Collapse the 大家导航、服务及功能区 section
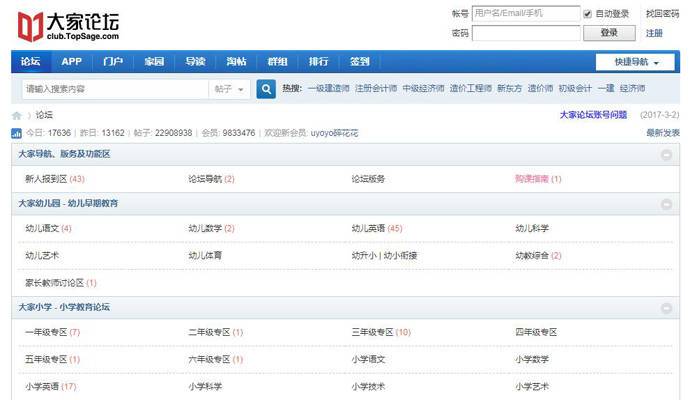This screenshot has width=690, height=400. point(667,155)
